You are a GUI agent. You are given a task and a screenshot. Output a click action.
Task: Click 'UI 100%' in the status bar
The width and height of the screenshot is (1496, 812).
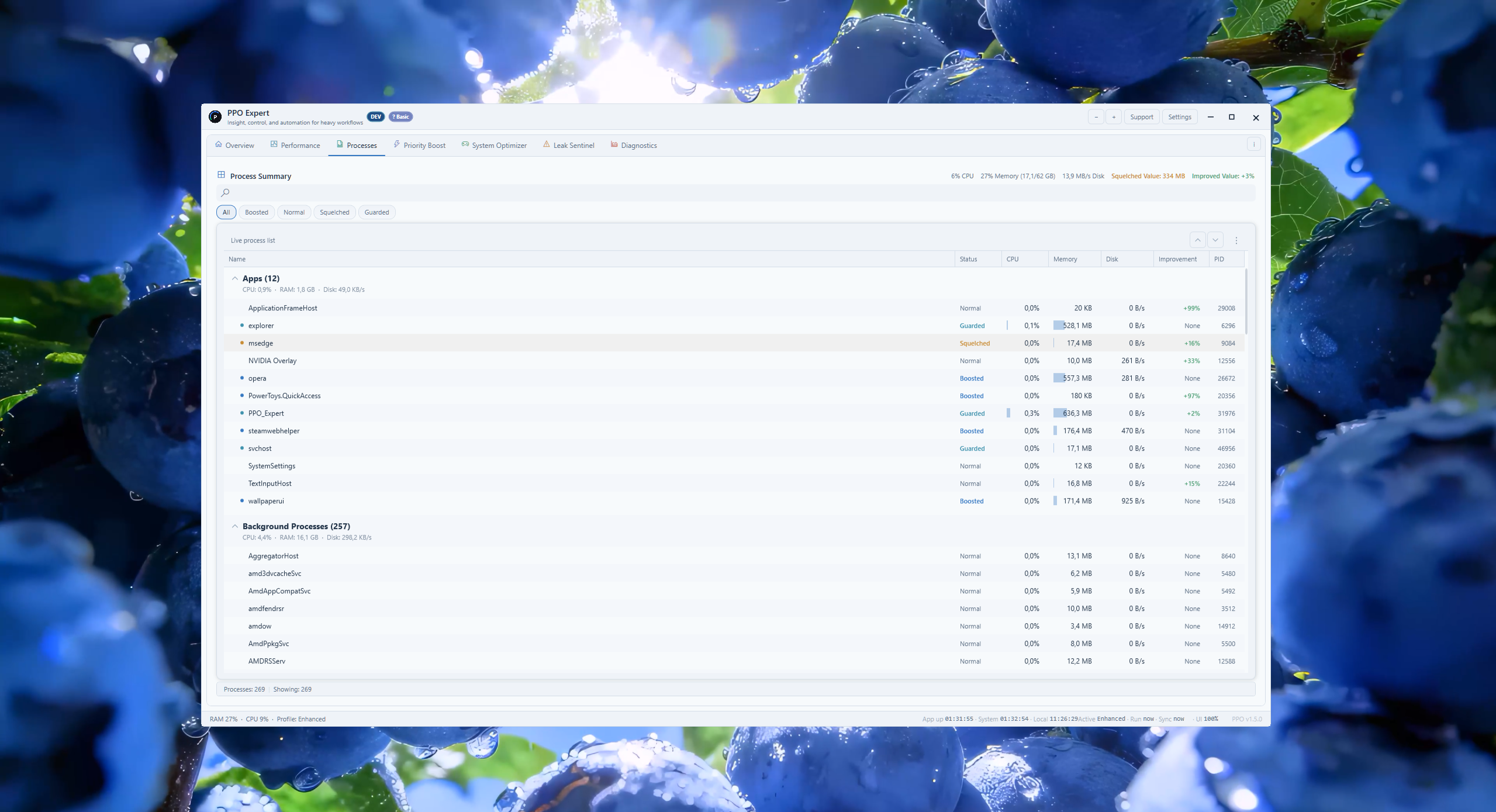click(1207, 719)
